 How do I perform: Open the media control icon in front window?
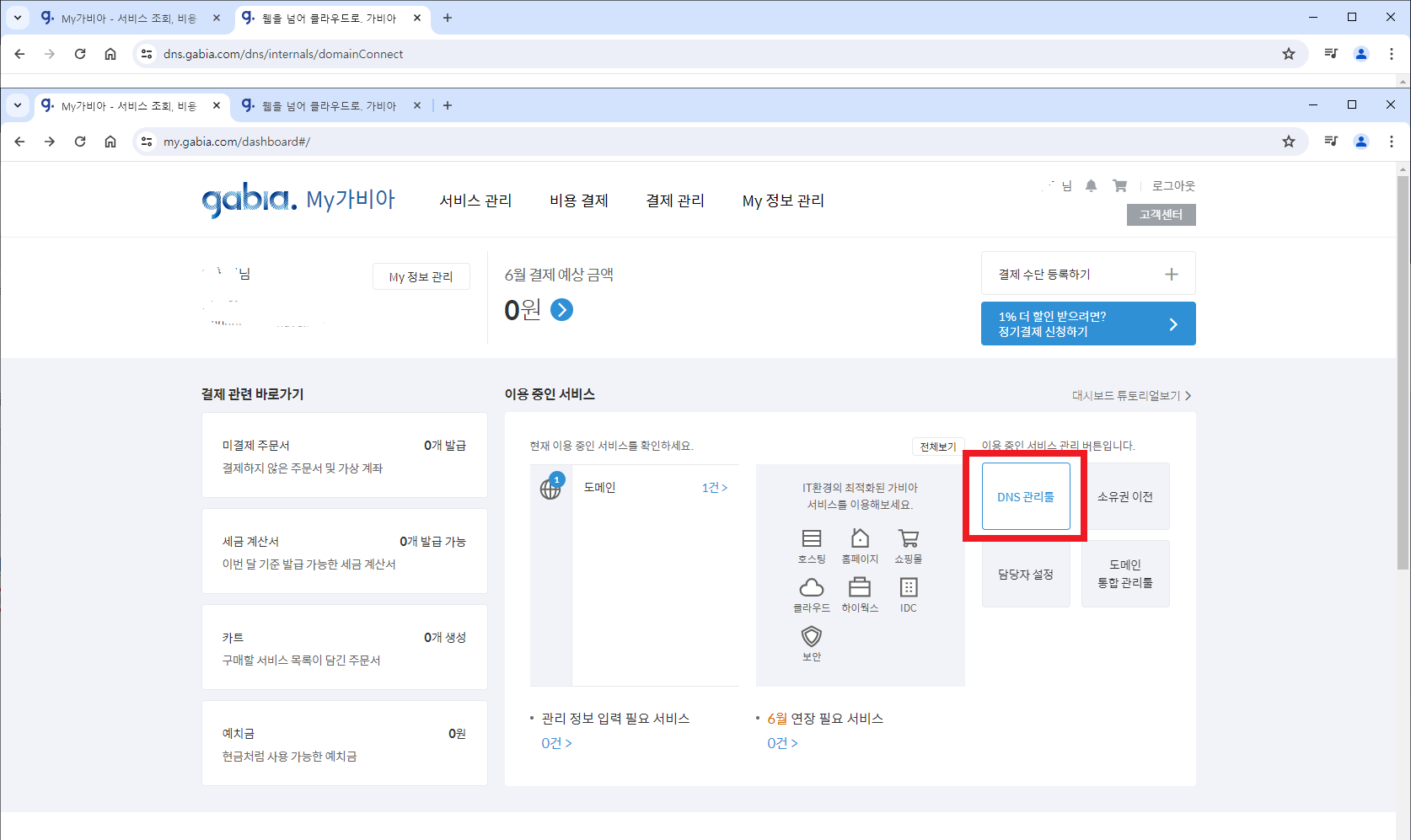tap(1331, 142)
